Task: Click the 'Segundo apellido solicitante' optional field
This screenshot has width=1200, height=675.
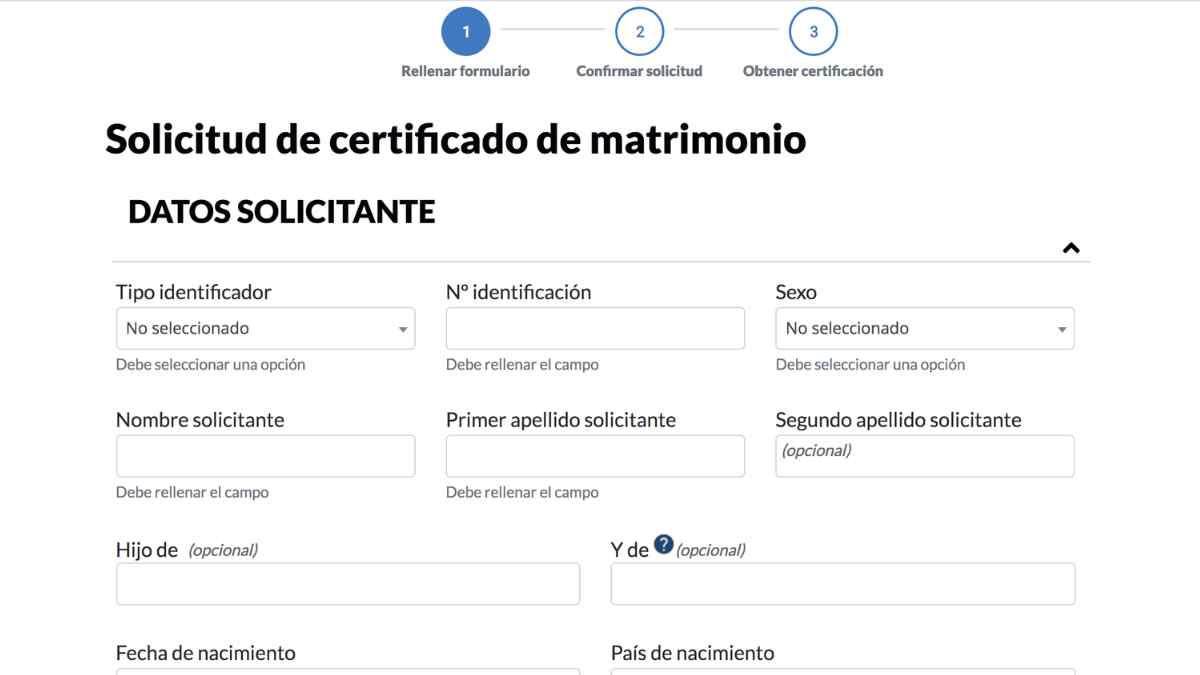Action: click(x=924, y=456)
